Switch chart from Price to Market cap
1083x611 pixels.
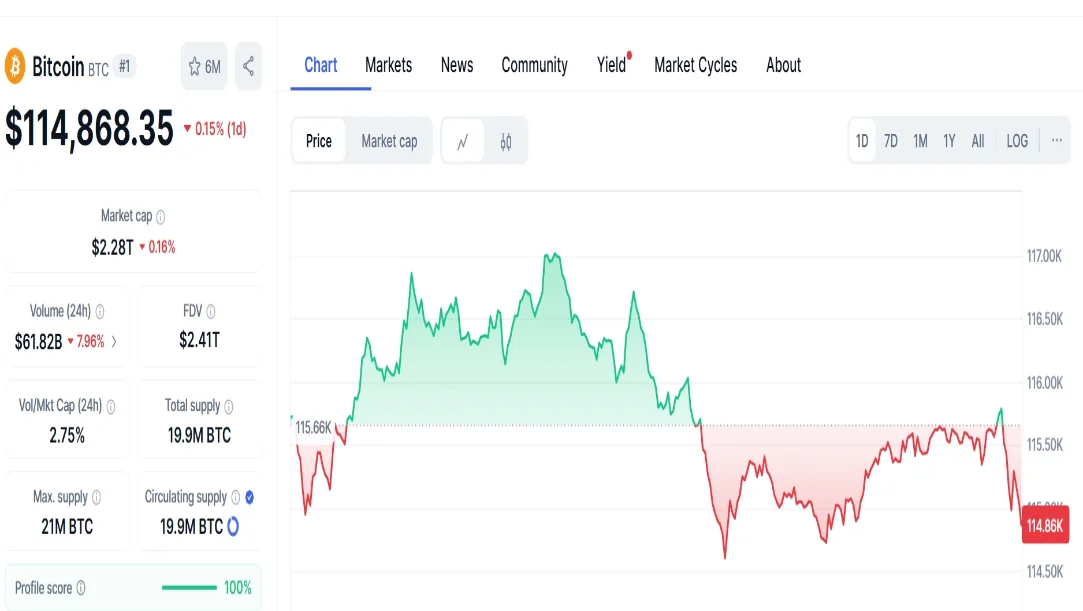coord(390,141)
